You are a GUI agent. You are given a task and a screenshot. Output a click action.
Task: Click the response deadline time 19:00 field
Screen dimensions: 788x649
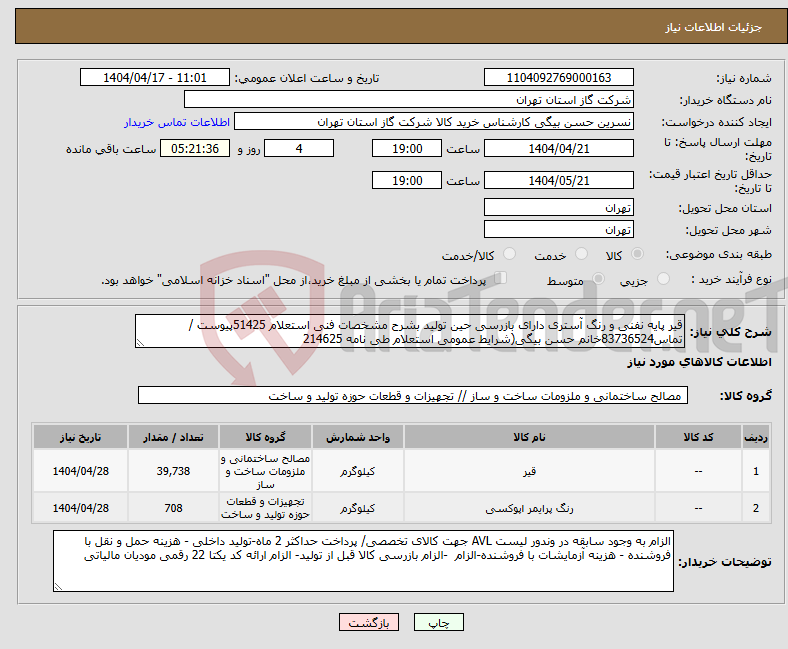click(407, 148)
